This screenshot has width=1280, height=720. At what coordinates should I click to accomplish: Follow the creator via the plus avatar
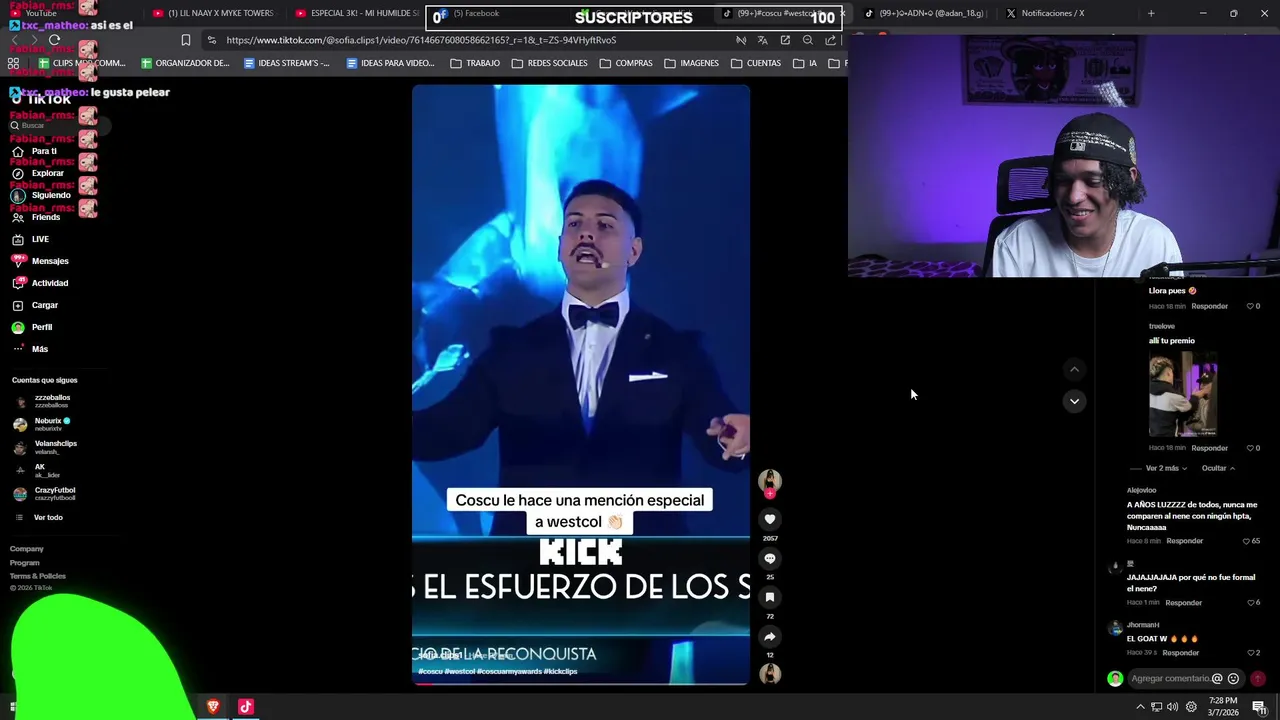tap(770, 493)
